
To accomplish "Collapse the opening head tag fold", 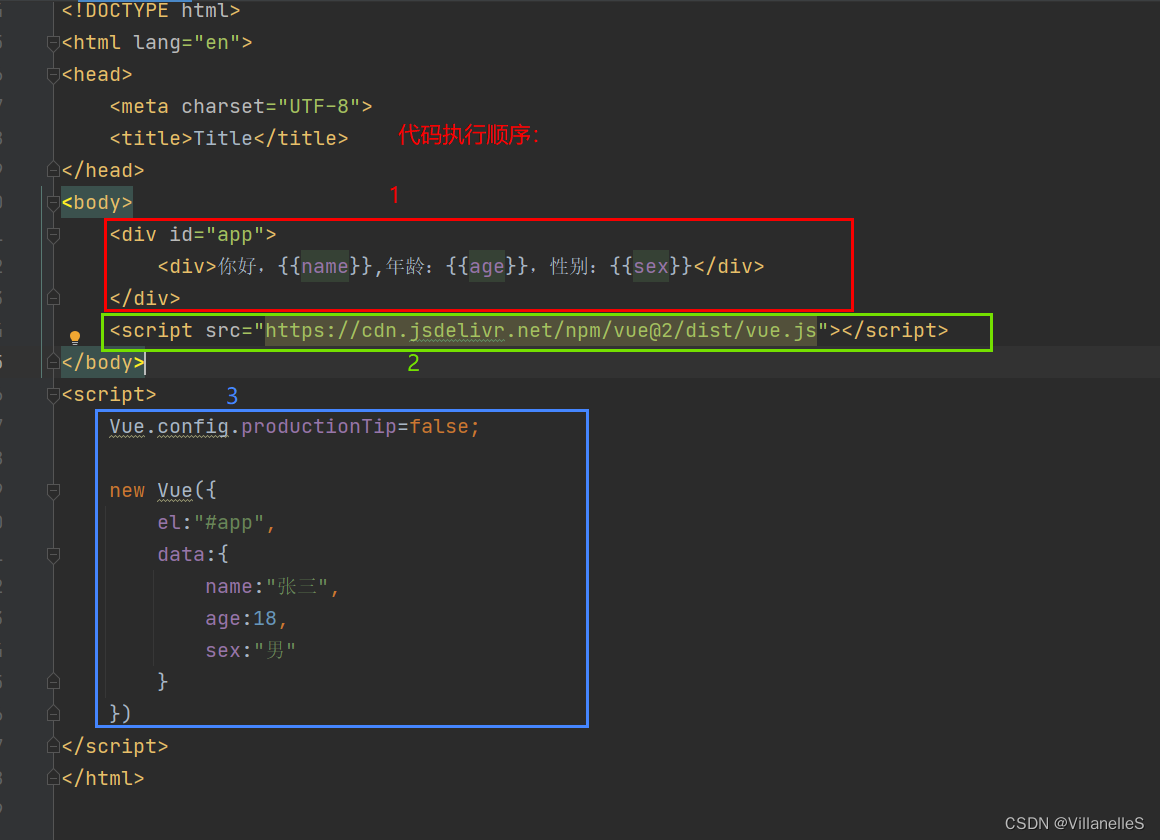I will (53, 75).
